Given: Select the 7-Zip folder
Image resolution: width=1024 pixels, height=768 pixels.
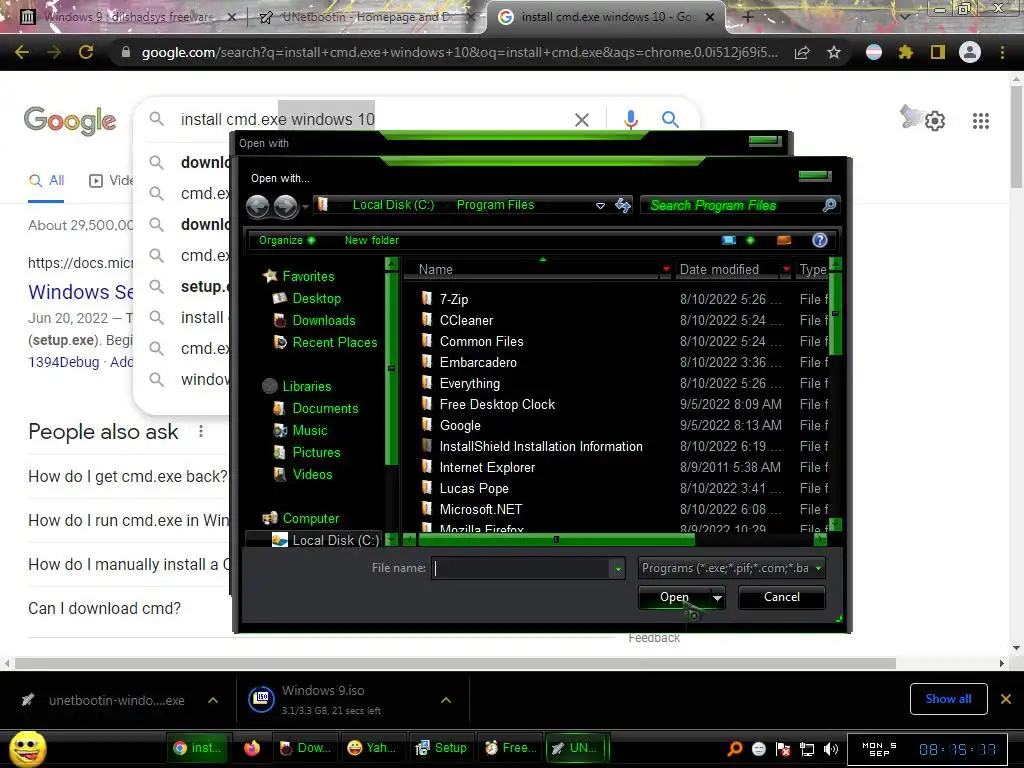Looking at the screenshot, I should coord(453,300).
